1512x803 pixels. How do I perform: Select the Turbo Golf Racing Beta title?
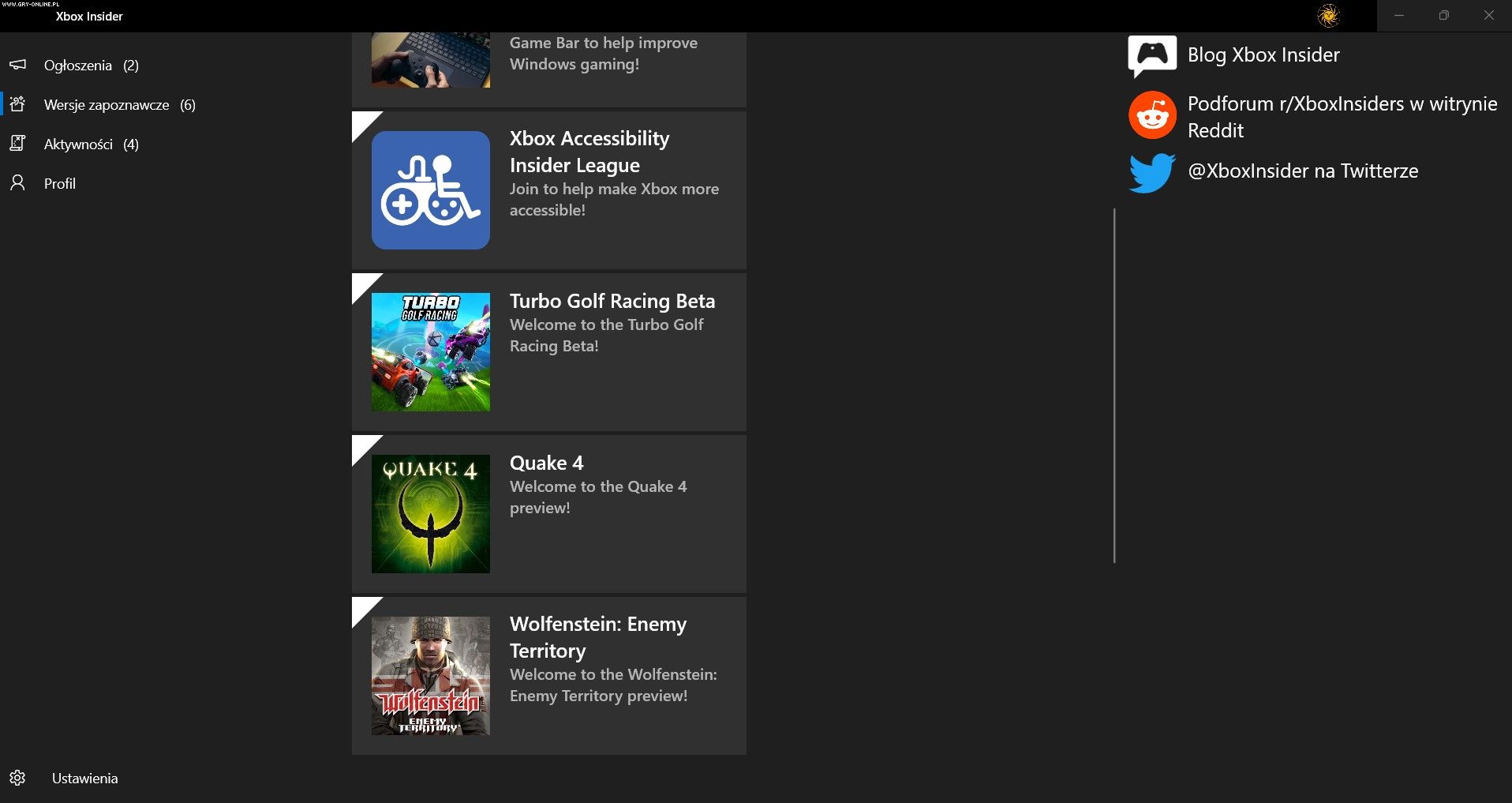tap(612, 301)
